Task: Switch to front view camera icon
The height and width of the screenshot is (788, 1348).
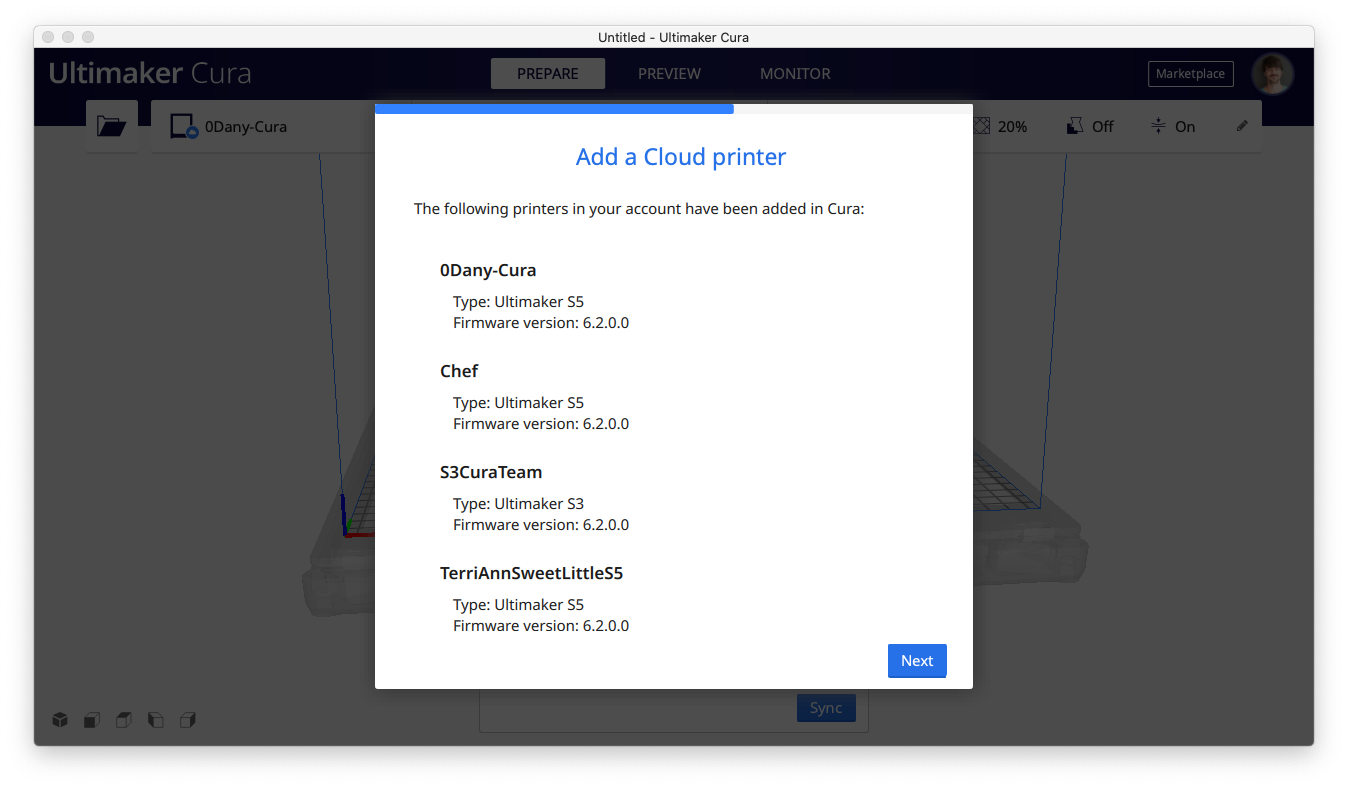Action: click(92, 720)
